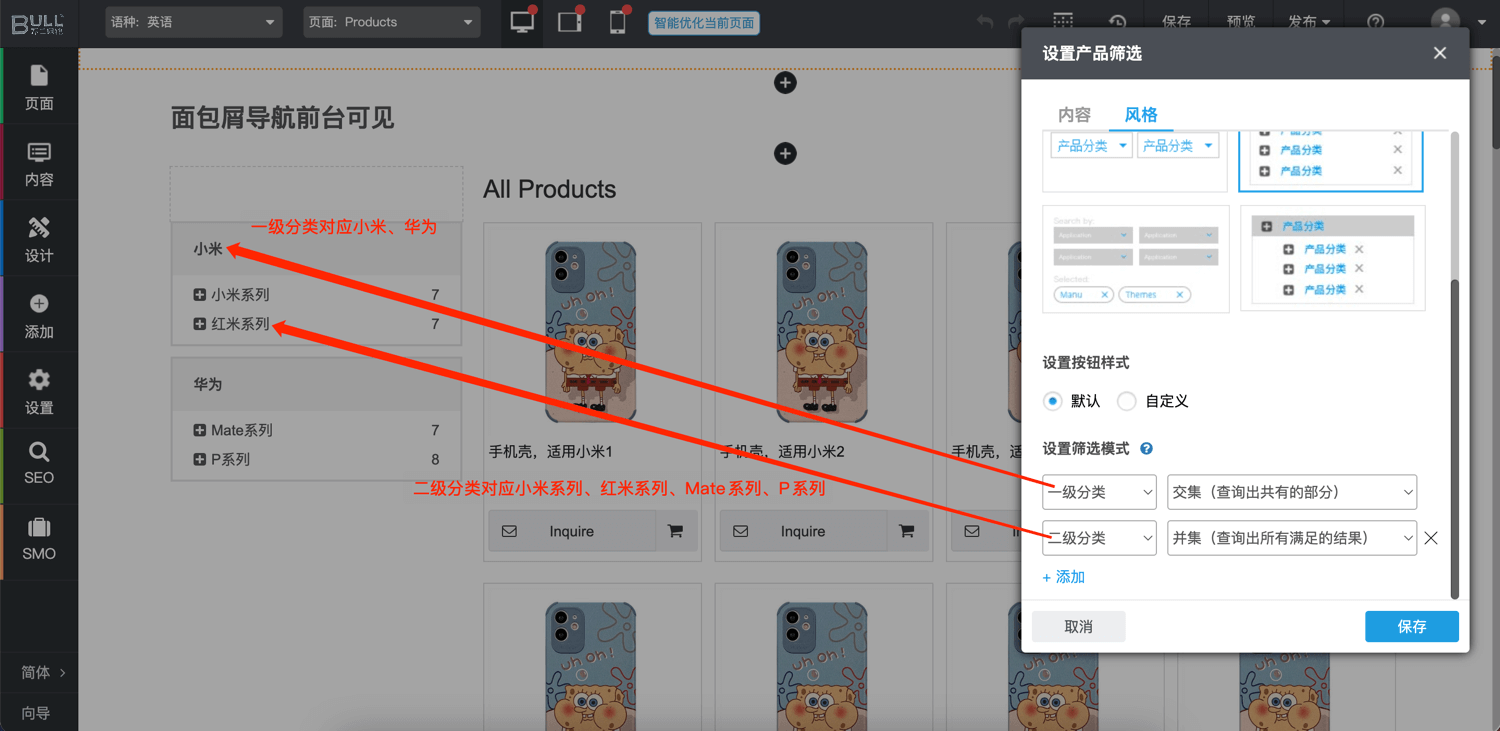1500x731 pixels.
Task: Open the SEO sidebar tool
Action: [x=39, y=463]
